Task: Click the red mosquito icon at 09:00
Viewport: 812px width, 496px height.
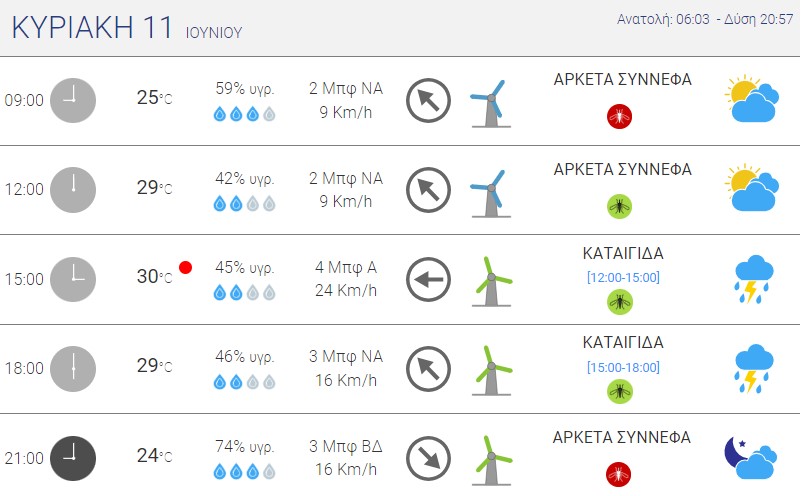Action: [x=619, y=116]
